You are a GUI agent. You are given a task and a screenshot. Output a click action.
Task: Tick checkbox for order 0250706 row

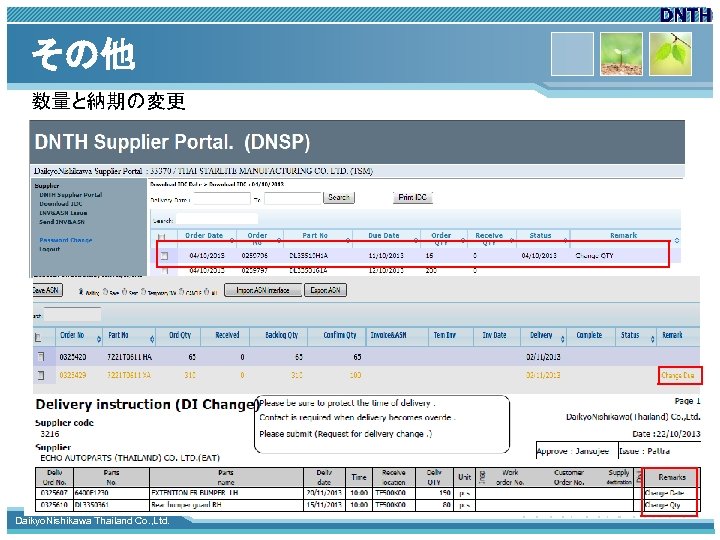(164, 256)
